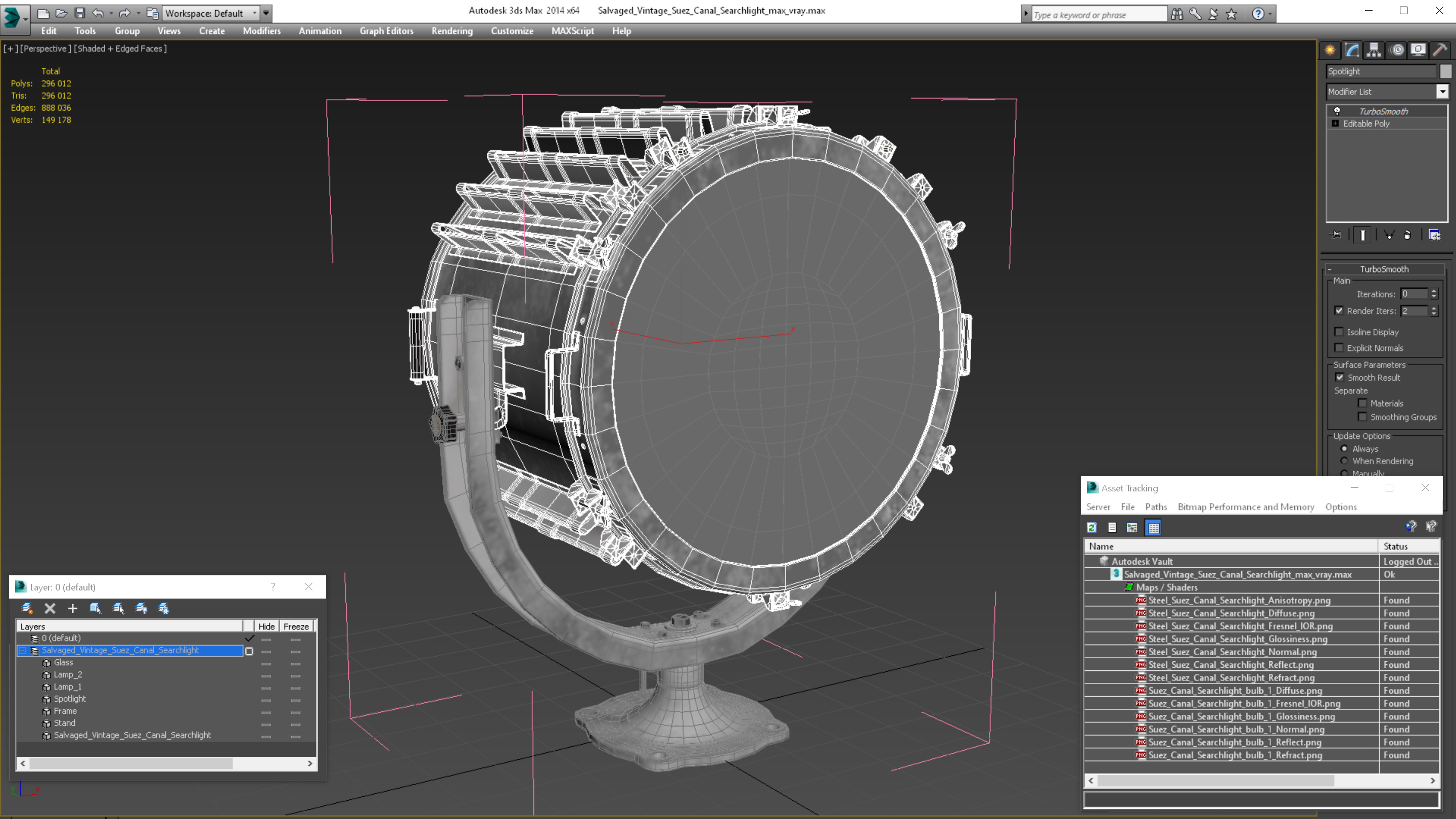The width and height of the screenshot is (1456, 819).
Task: Open the Display command panel tab
Action: (1418, 51)
